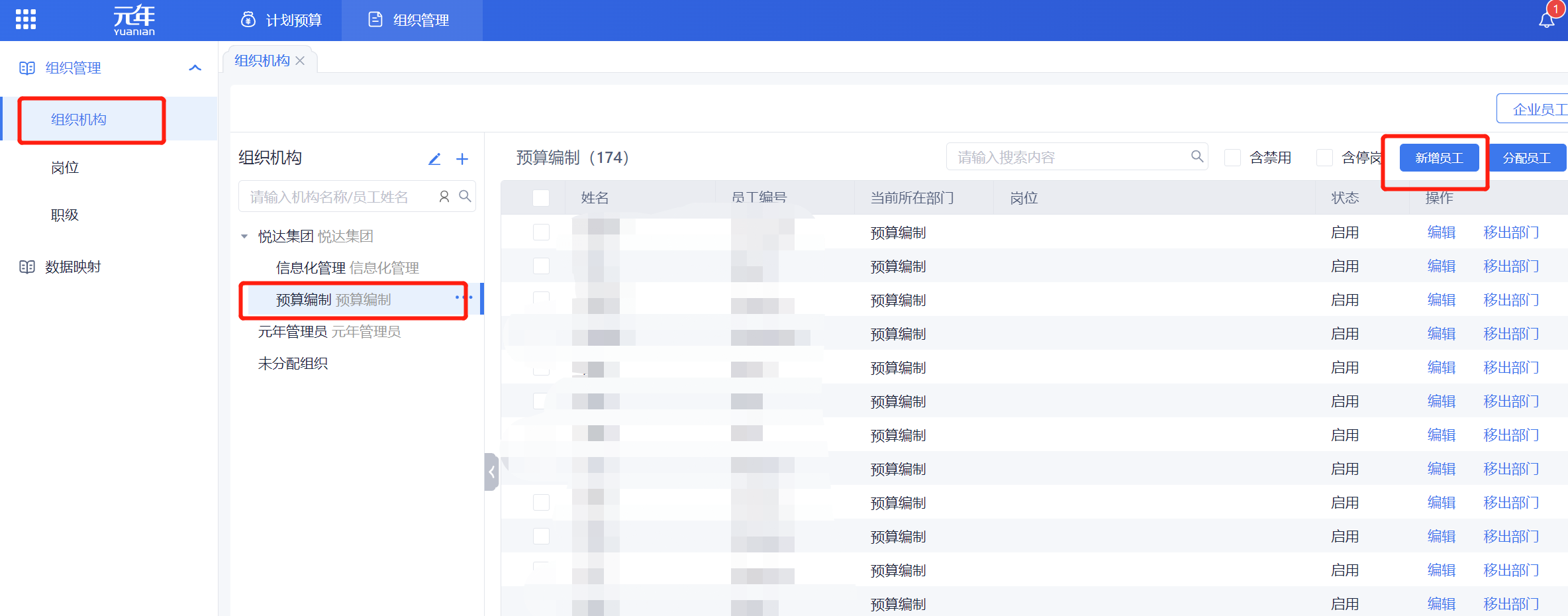The image size is (1568, 616).
Task: Click the notification bell icon
Action: pyautogui.click(x=1546, y=20)
